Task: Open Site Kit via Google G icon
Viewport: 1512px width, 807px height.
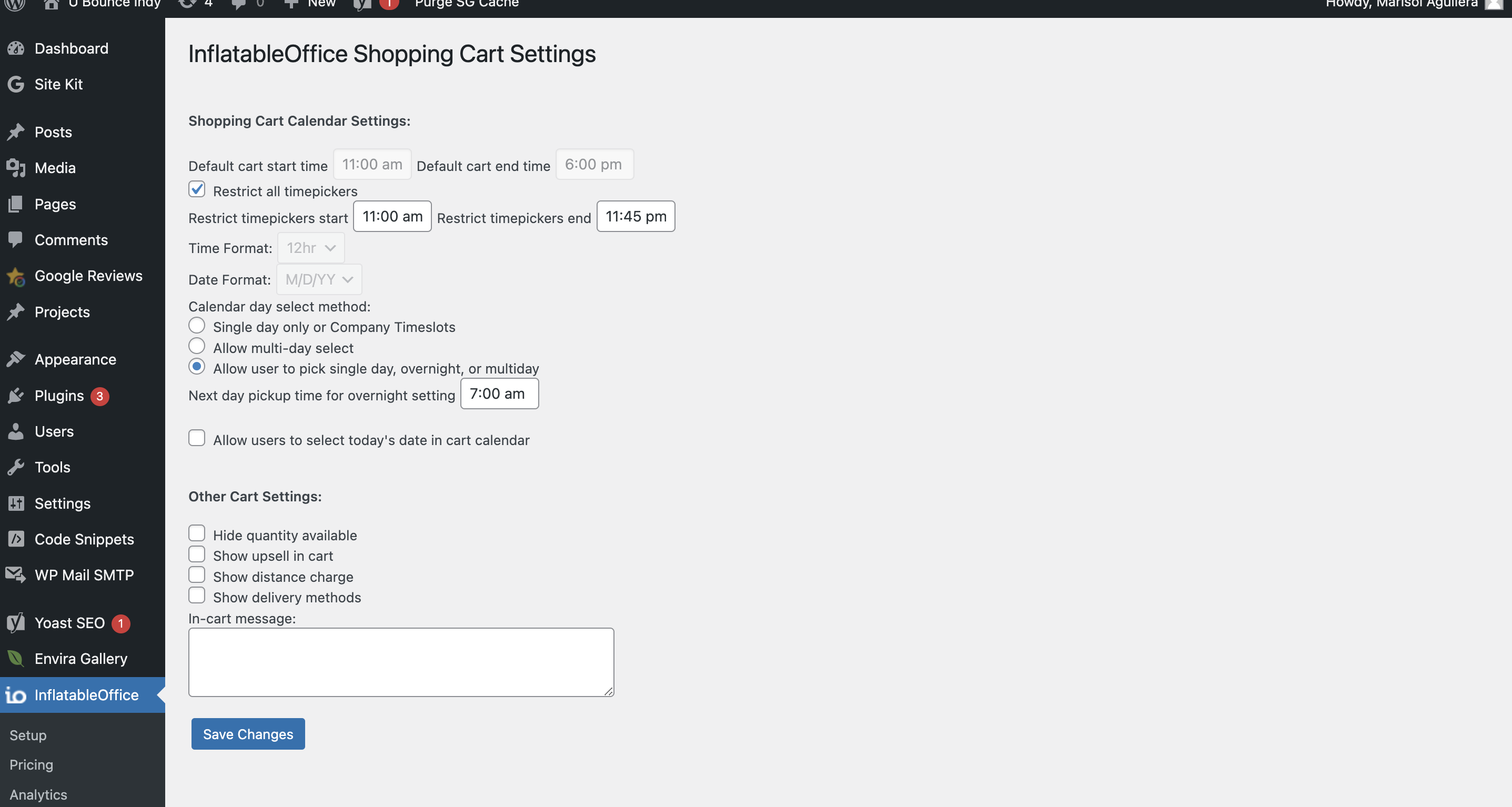Action: click(16, 84)
